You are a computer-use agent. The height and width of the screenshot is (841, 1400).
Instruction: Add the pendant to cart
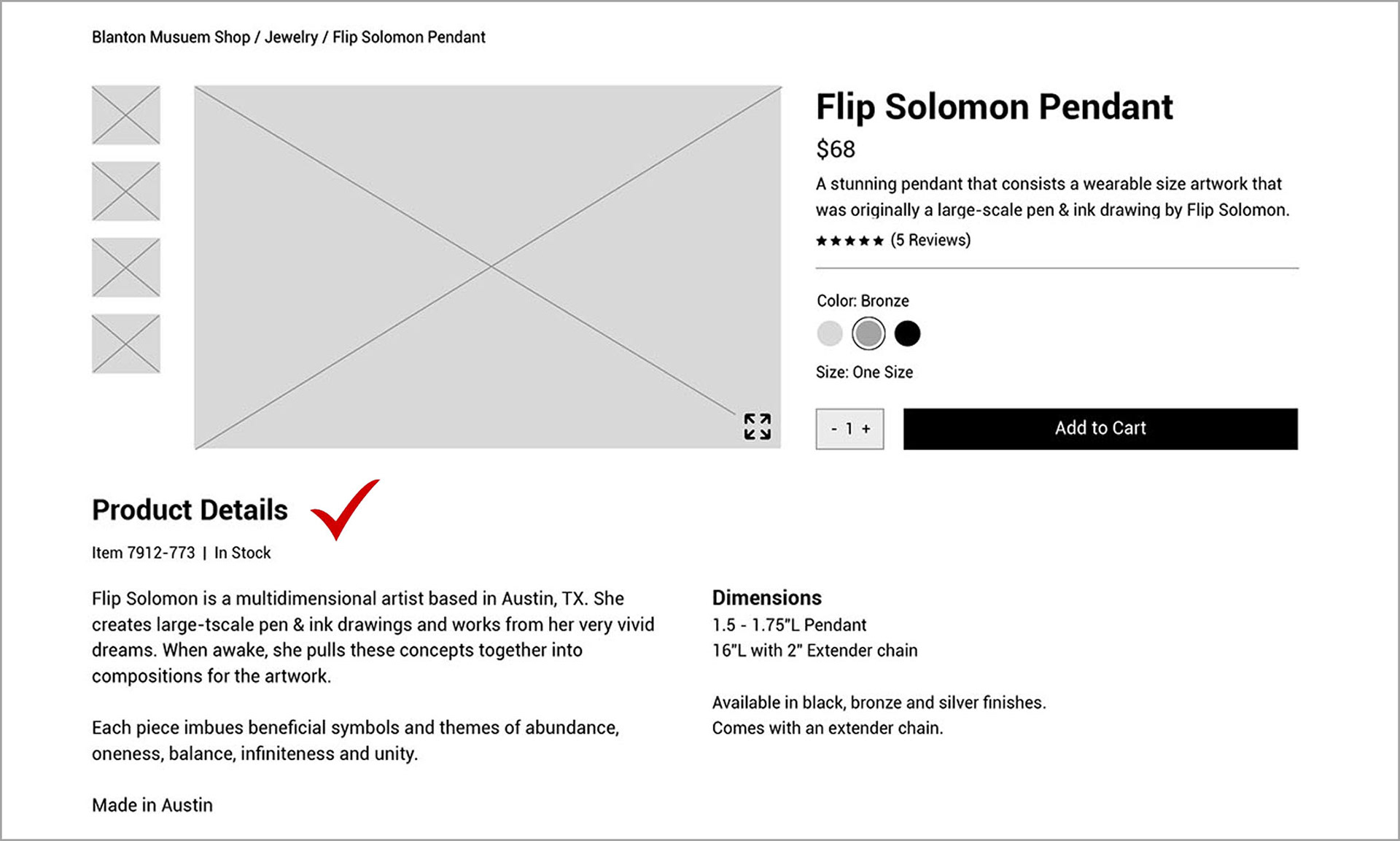[1100, 429]
